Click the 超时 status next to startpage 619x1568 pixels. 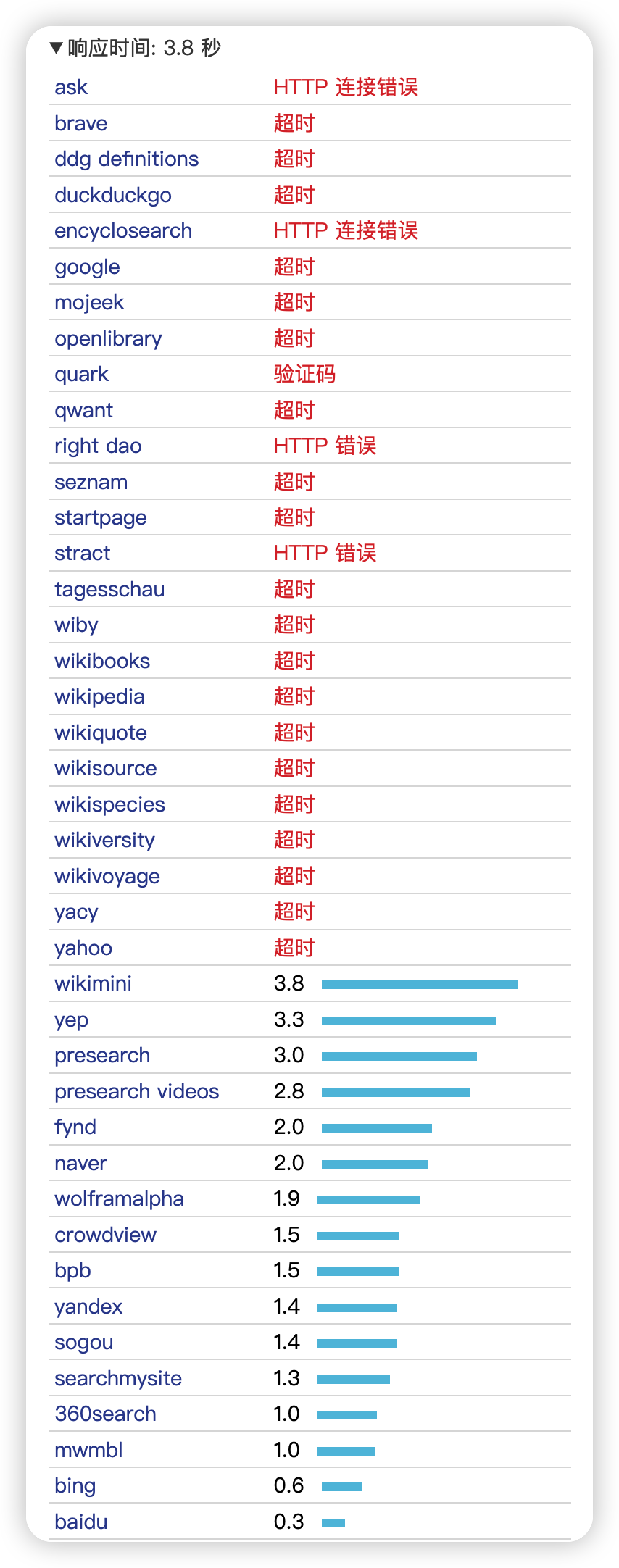coord(294,518)
